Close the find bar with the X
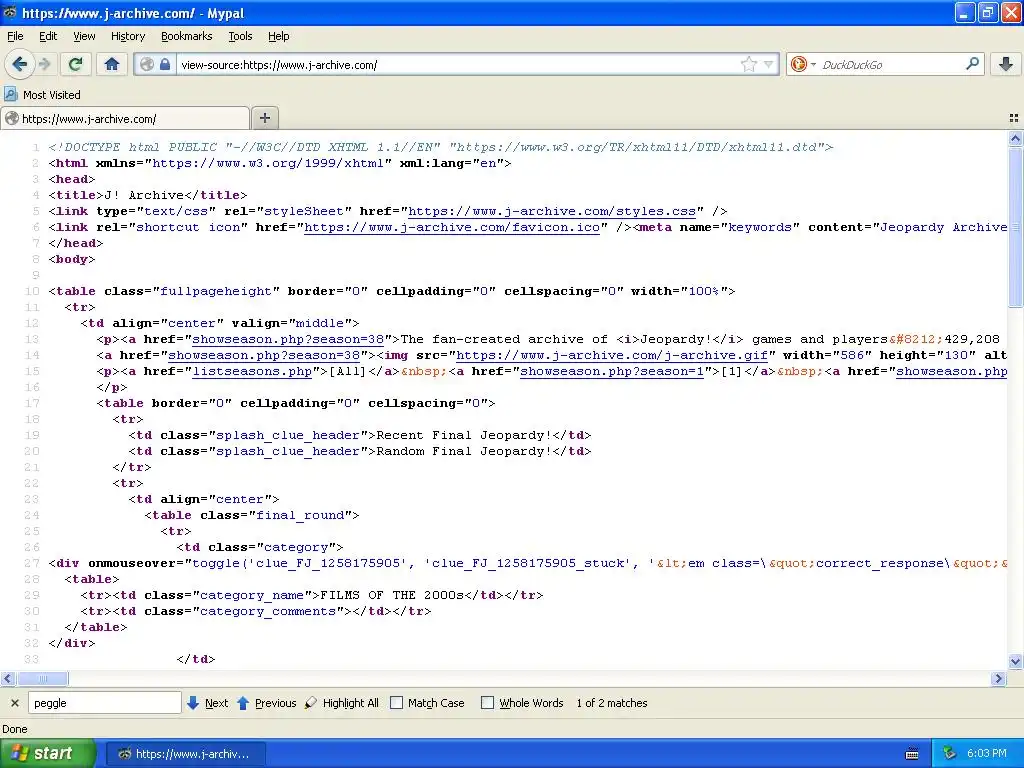The image size is (1024, 768). 14,703
